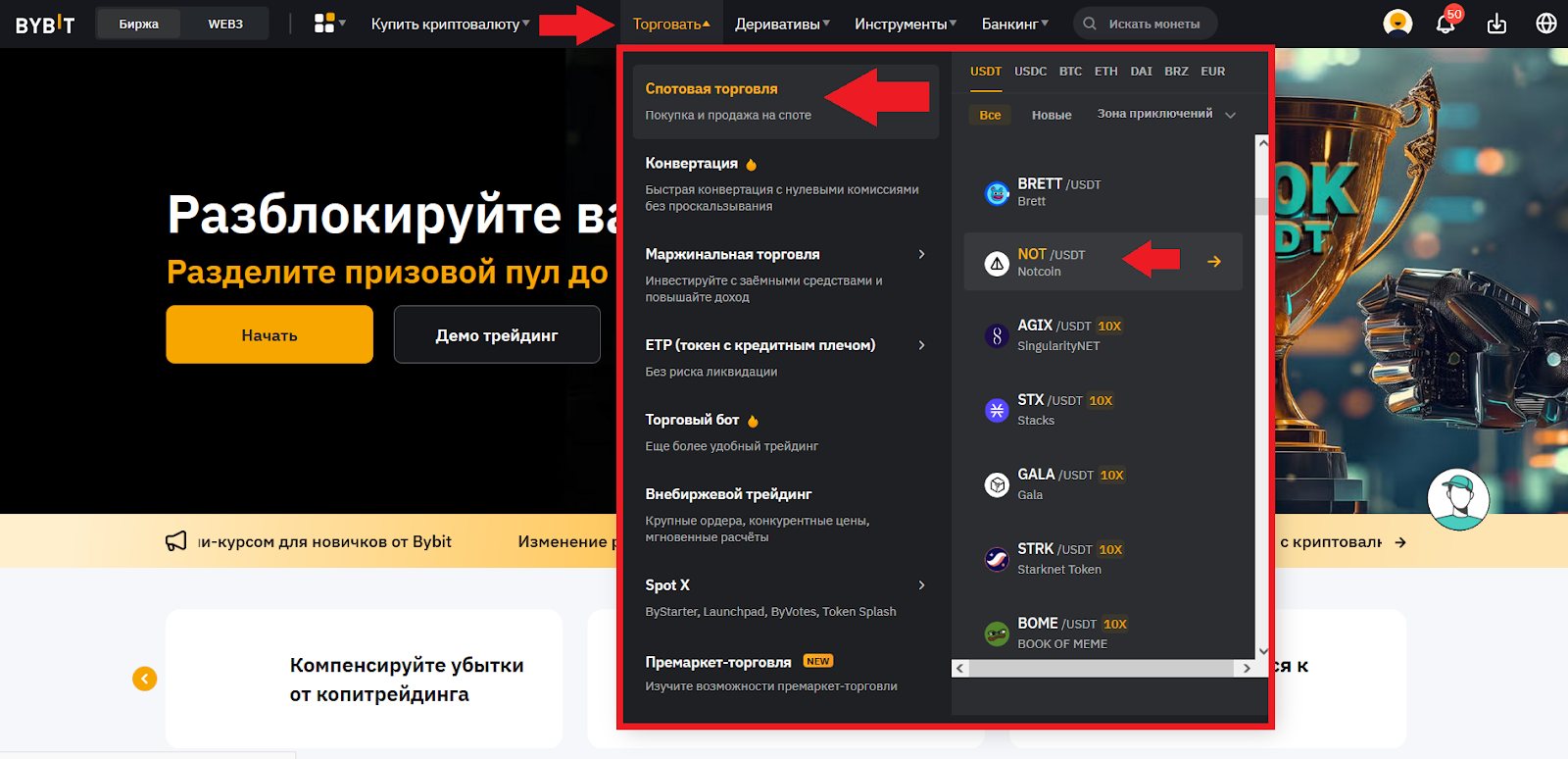1568x759 pixels.
Task: Open the language globe icon
Action: click(1546, 24)
